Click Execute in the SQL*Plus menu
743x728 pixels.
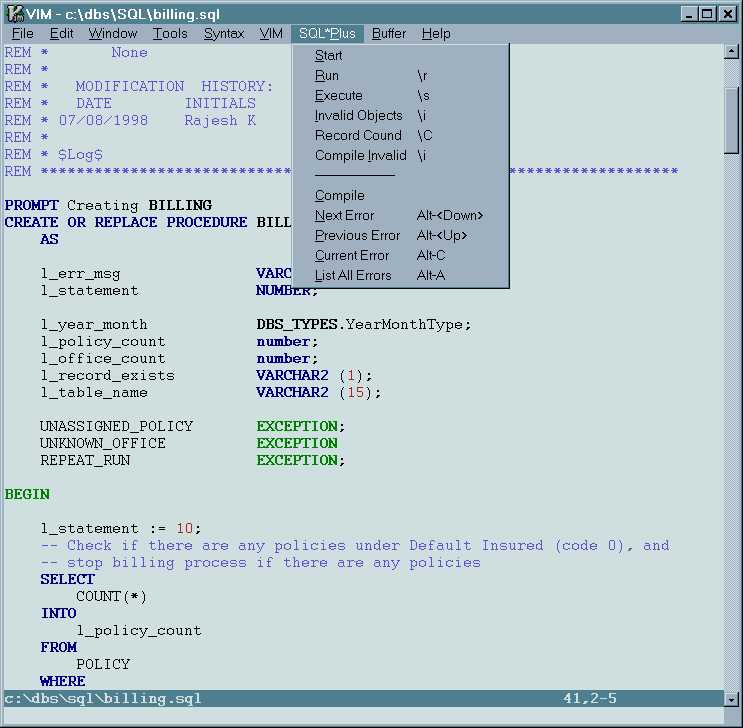tap(339, 95)
